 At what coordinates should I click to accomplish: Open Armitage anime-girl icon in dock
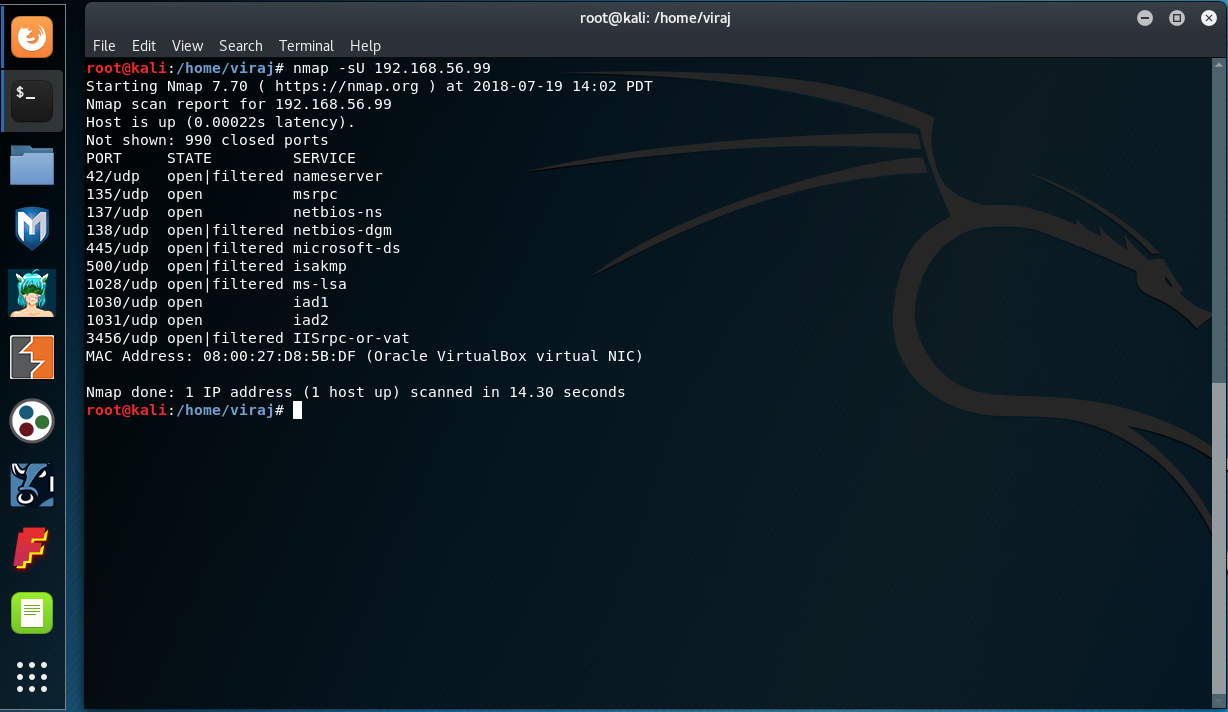click(32, 293)
